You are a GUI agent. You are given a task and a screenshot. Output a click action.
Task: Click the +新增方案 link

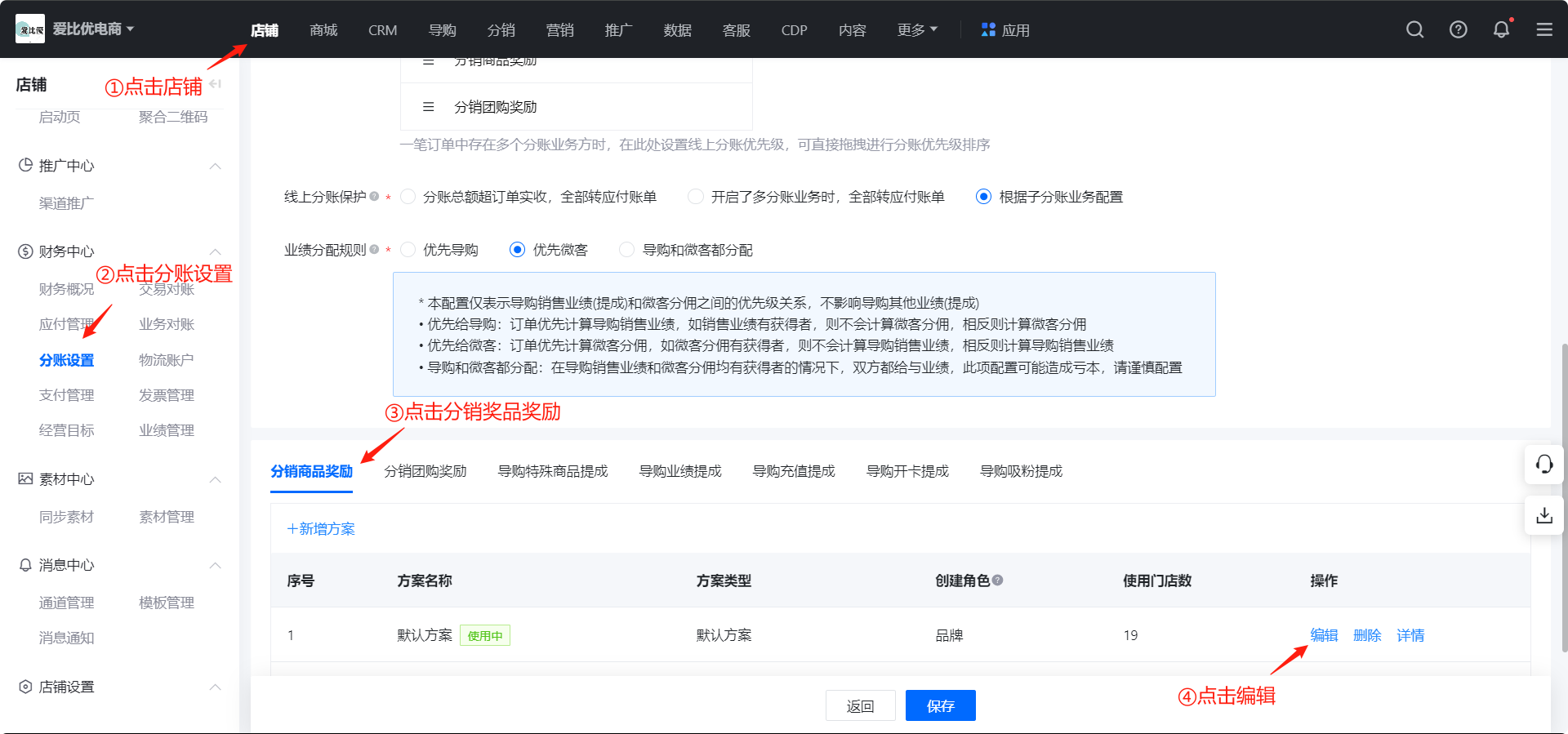click(321, 529)
